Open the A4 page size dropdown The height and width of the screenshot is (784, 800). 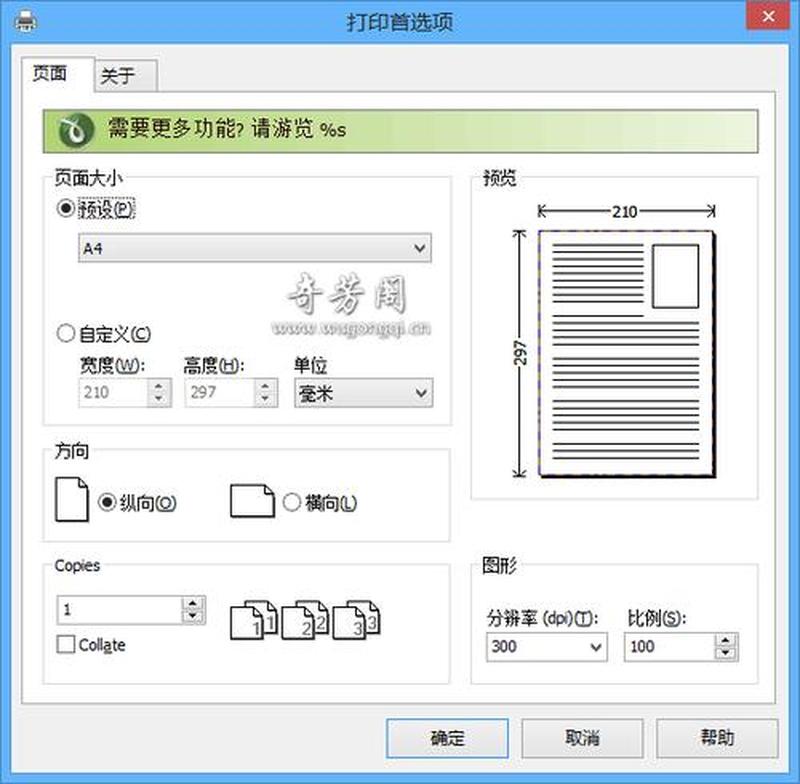(255, 248)
